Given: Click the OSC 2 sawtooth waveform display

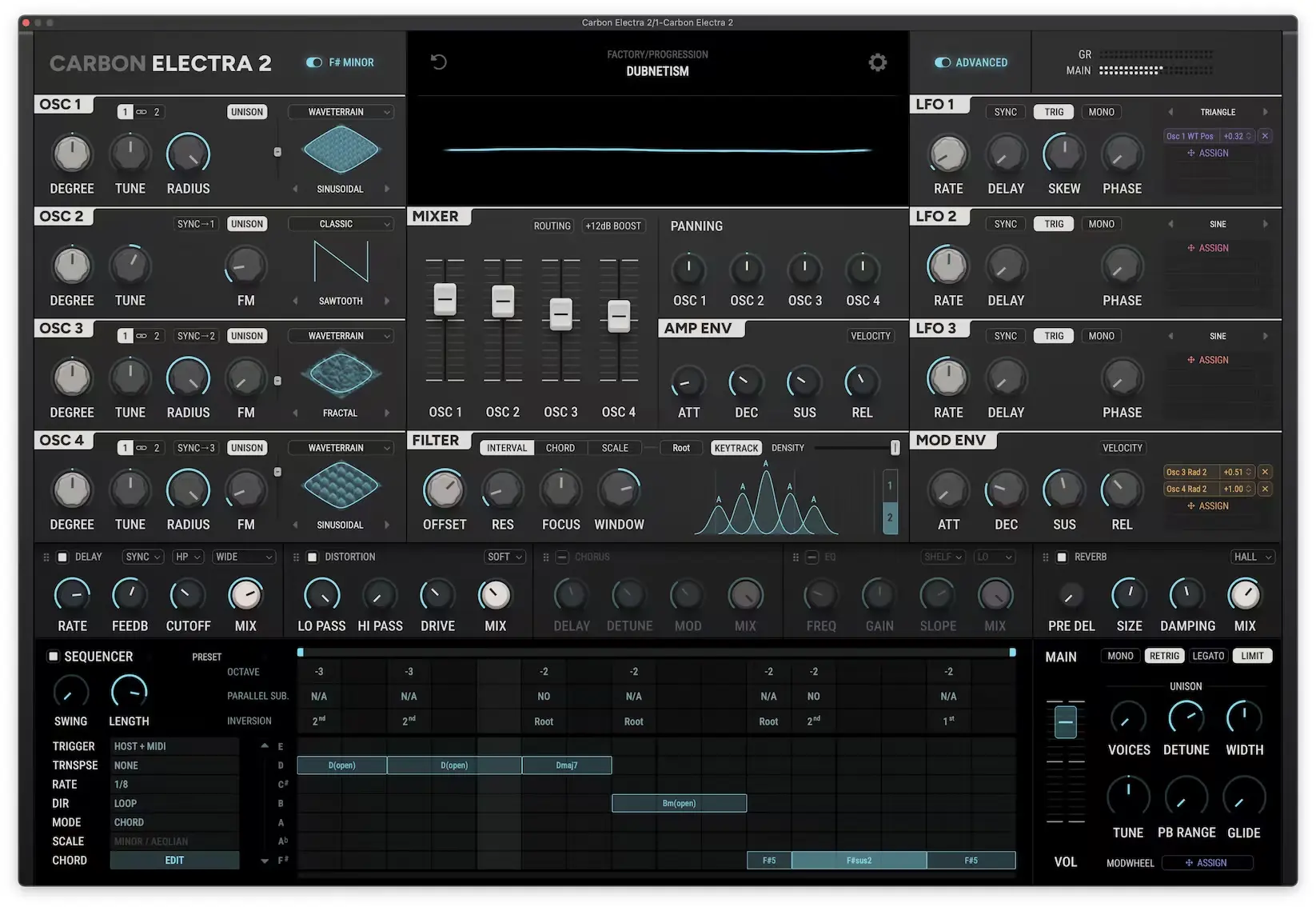Looking at the screenshot, I should pyautogui.click(x=341, y=262).
